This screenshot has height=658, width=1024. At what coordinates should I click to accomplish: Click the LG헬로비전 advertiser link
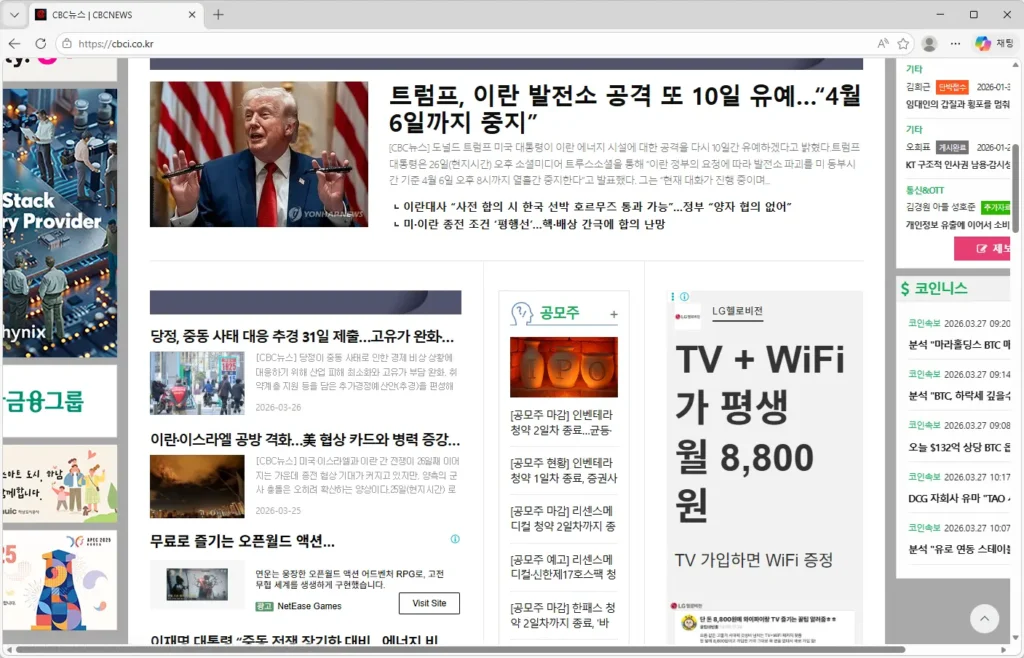(x=737, y=311)
